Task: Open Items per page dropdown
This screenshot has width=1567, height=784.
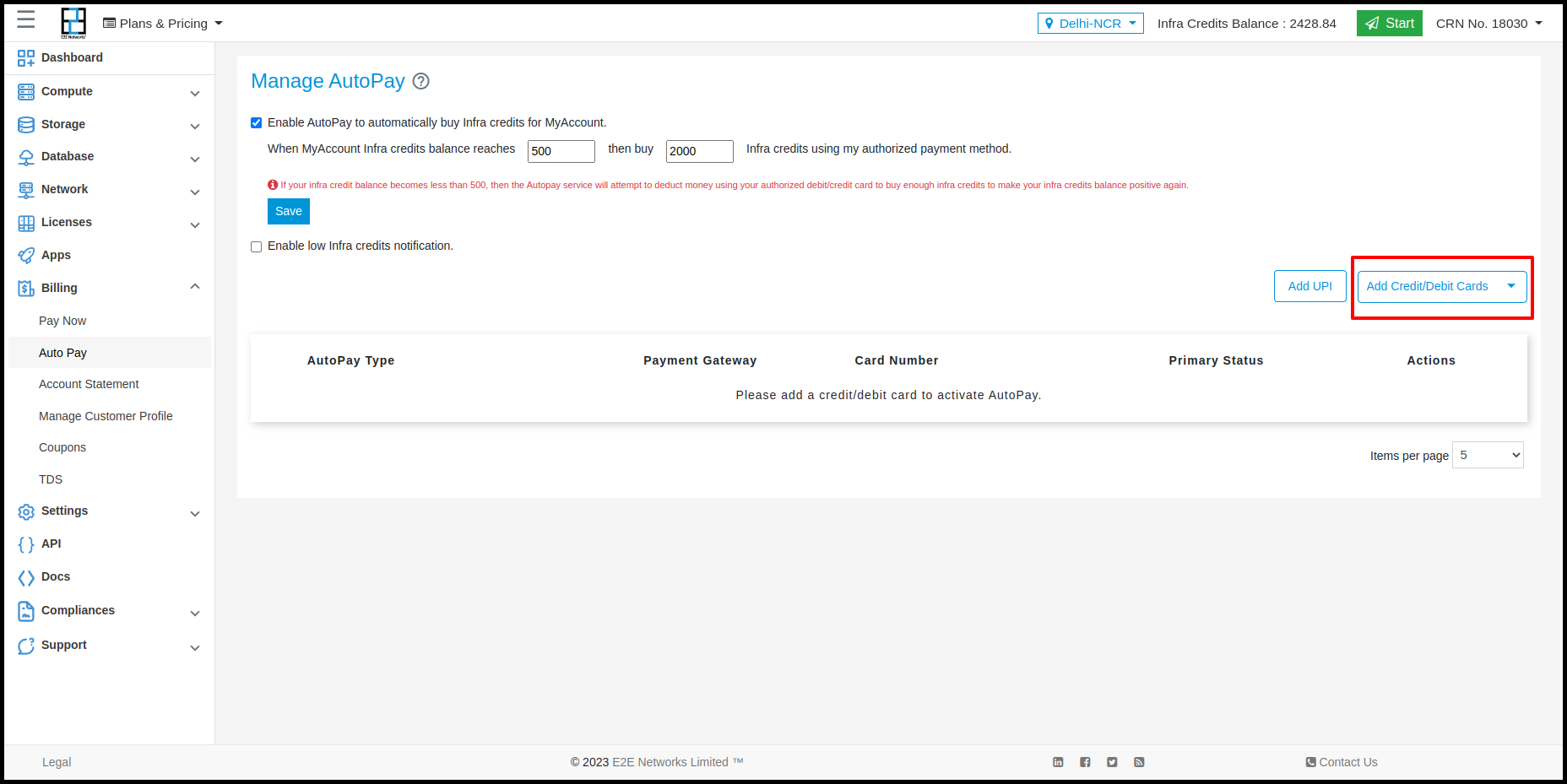Action: [x=1488, y=455]
